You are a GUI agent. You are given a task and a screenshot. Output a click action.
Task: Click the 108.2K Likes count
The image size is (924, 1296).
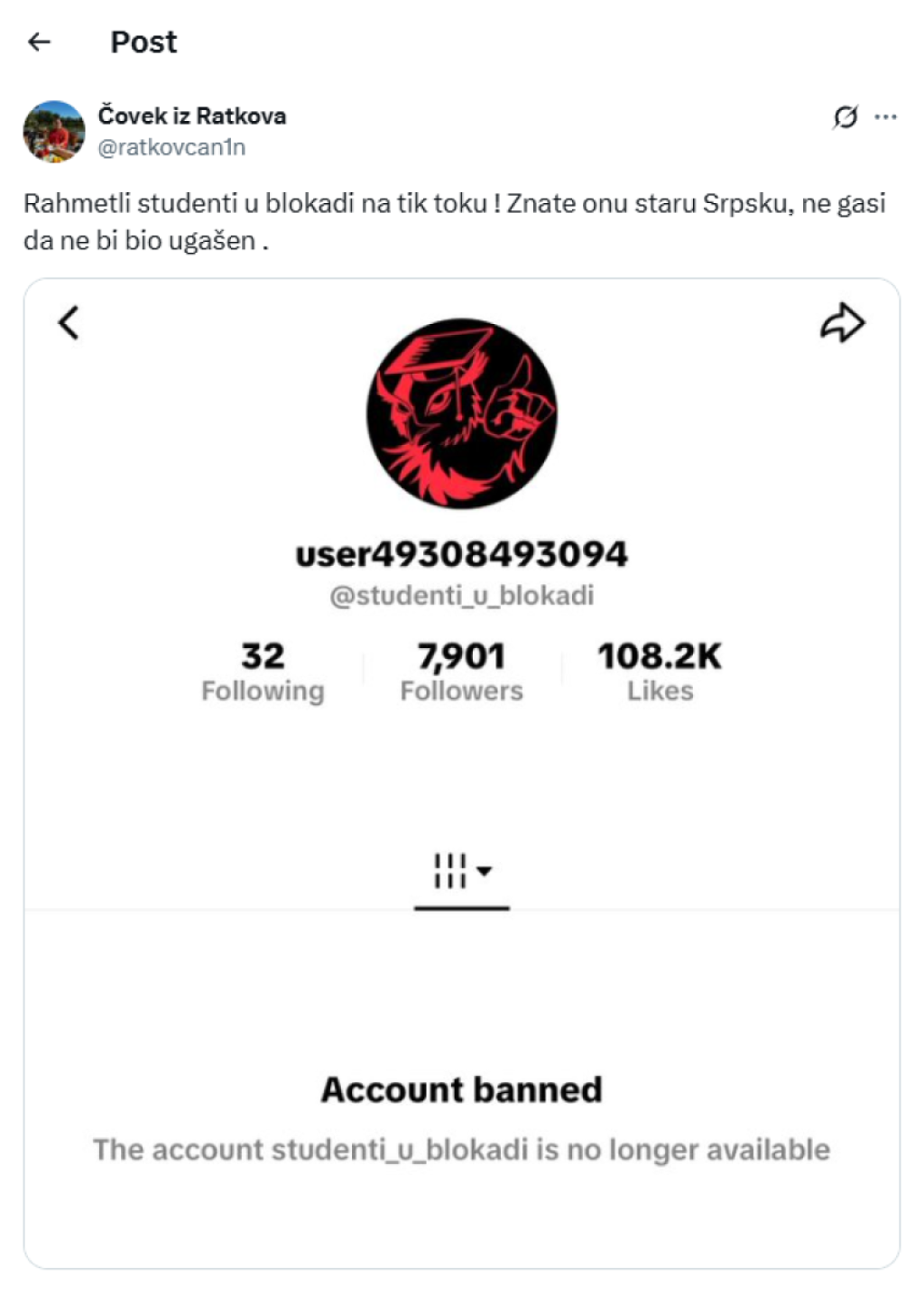pyautogui.click(x=660, y=671)
